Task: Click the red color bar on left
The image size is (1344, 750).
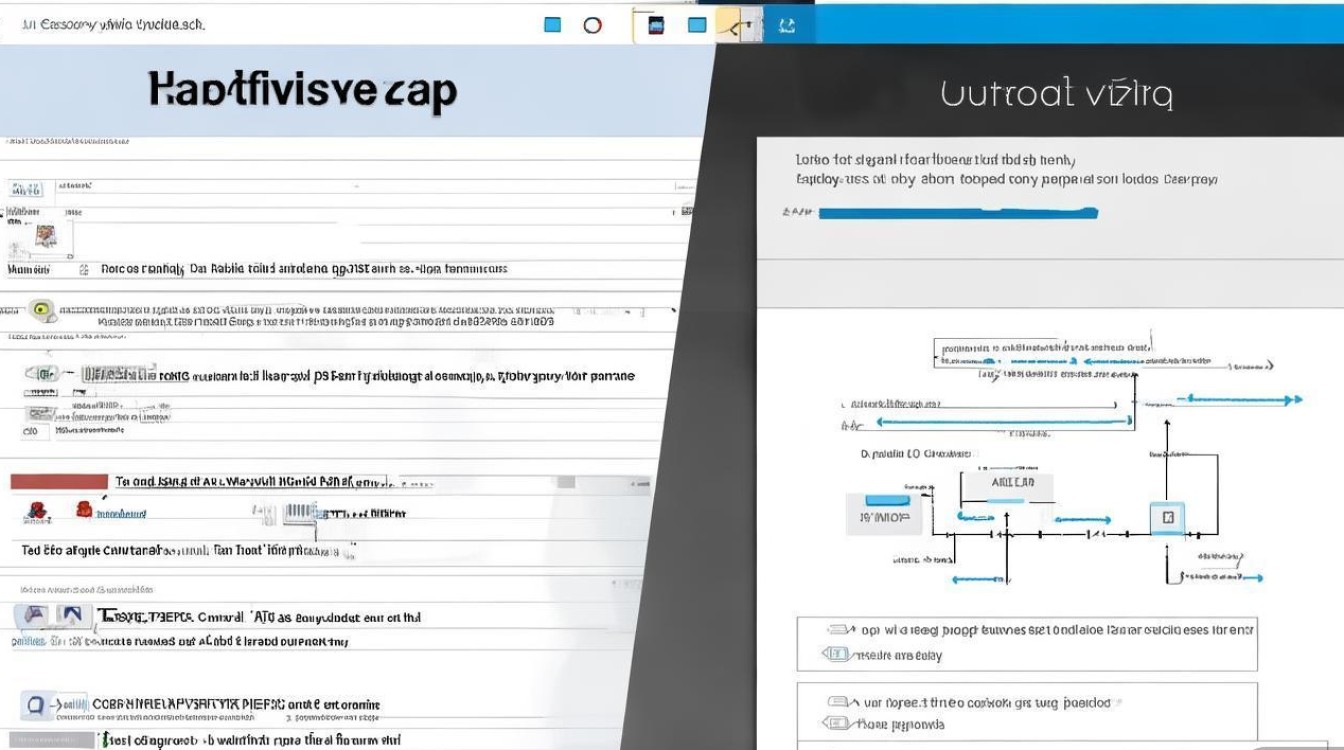Action: [59, 482]
